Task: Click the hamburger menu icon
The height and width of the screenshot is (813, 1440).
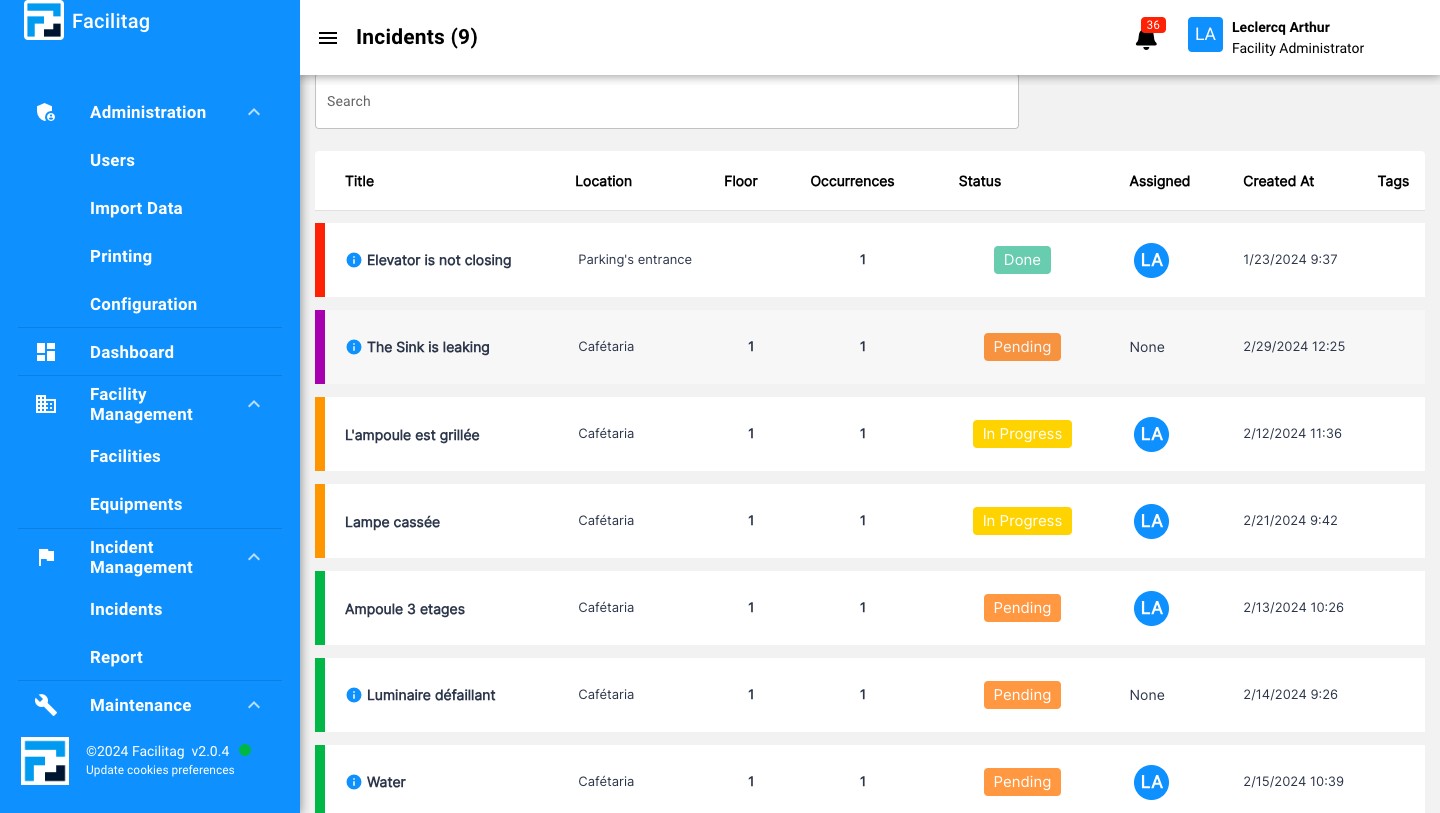Action: coord(327,38)
